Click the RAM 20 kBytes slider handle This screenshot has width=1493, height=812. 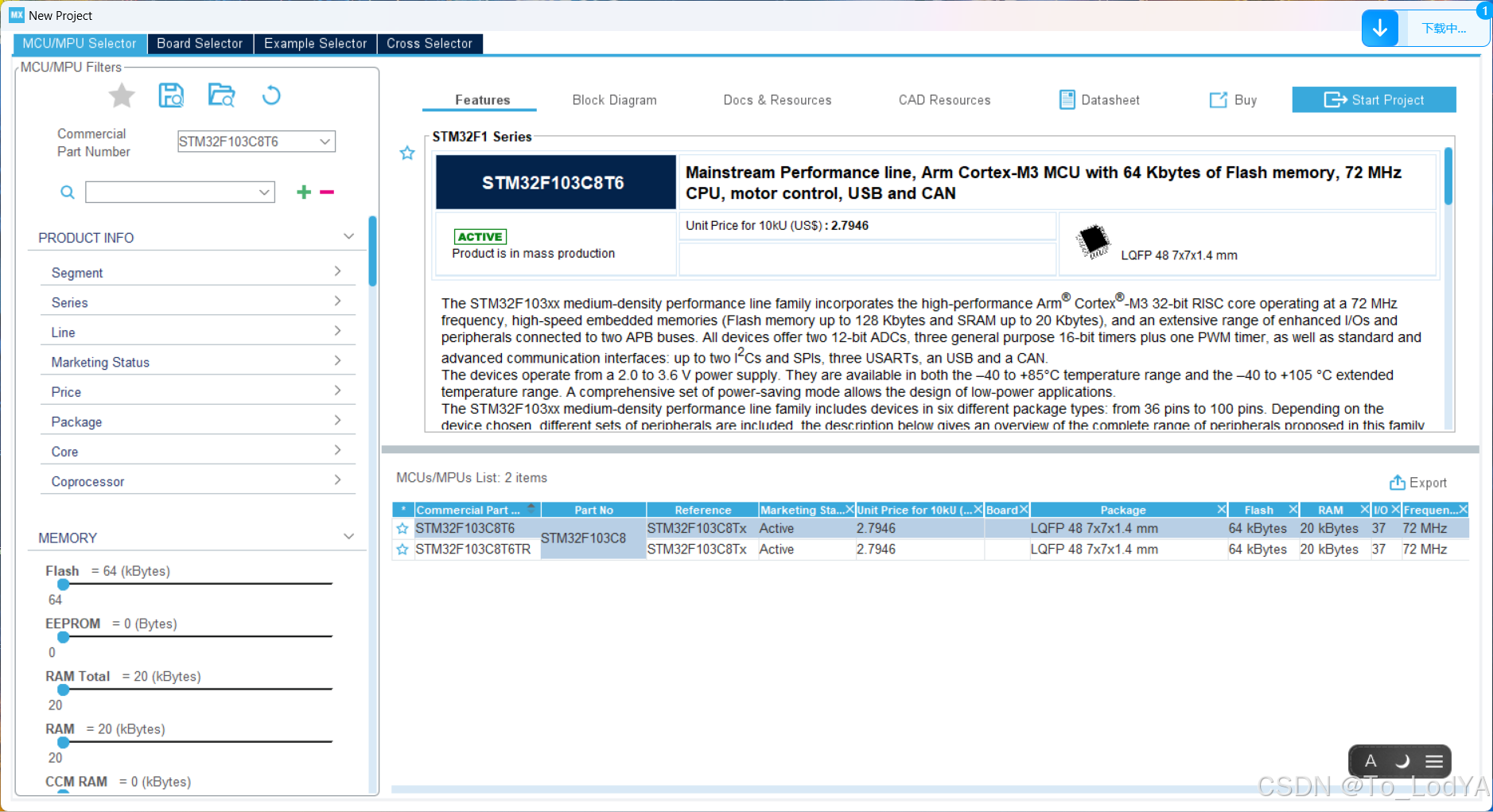pos(64,742)
